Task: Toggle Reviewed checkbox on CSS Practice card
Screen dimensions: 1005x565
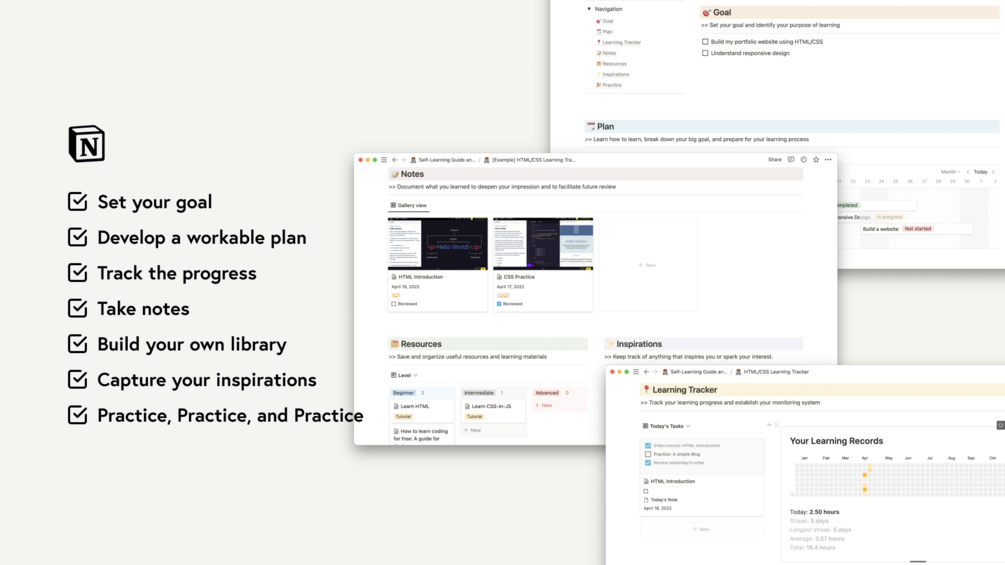Action: coord(499,304)
